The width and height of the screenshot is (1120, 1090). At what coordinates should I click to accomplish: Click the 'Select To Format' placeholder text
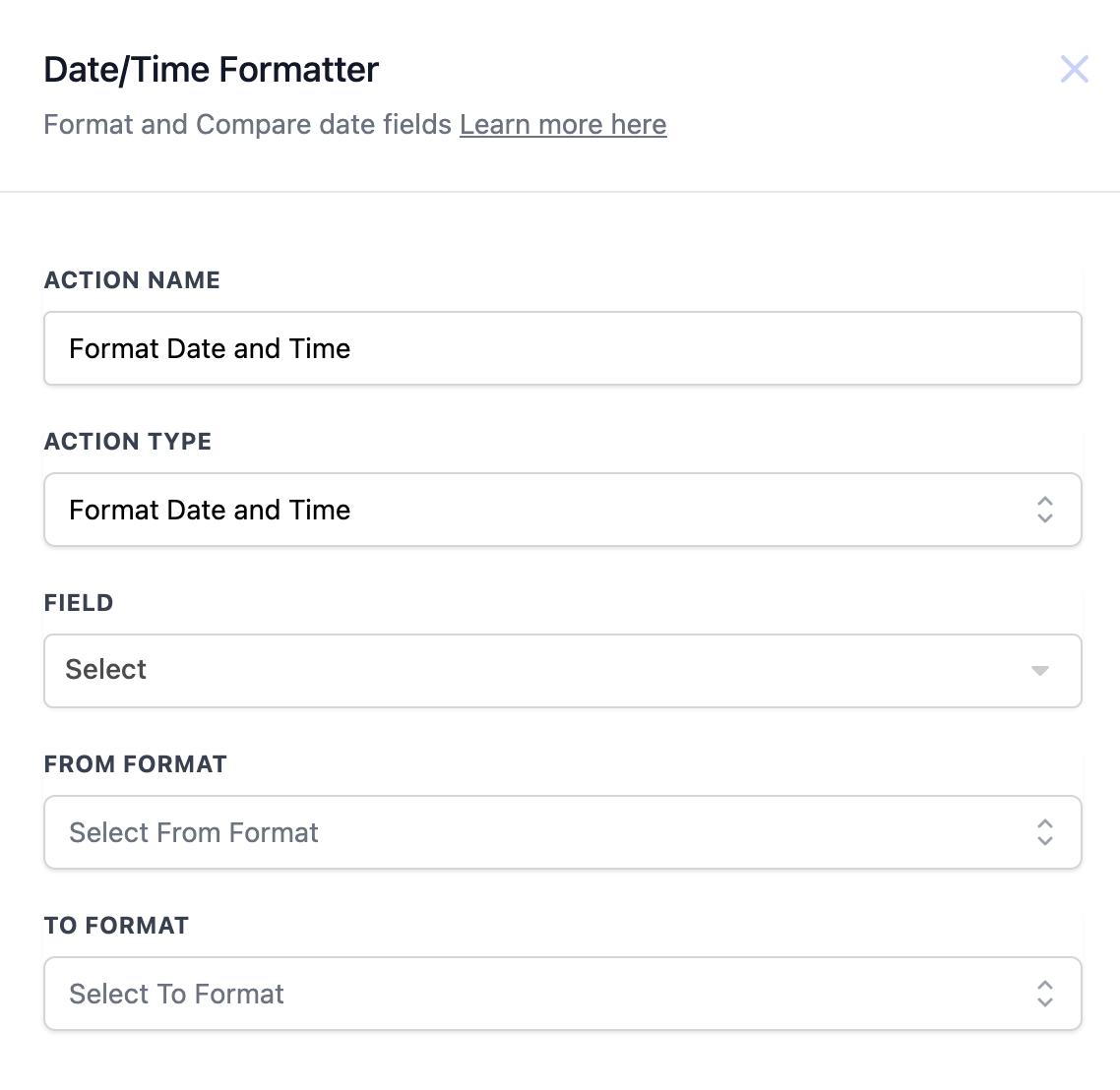point(177,994)
